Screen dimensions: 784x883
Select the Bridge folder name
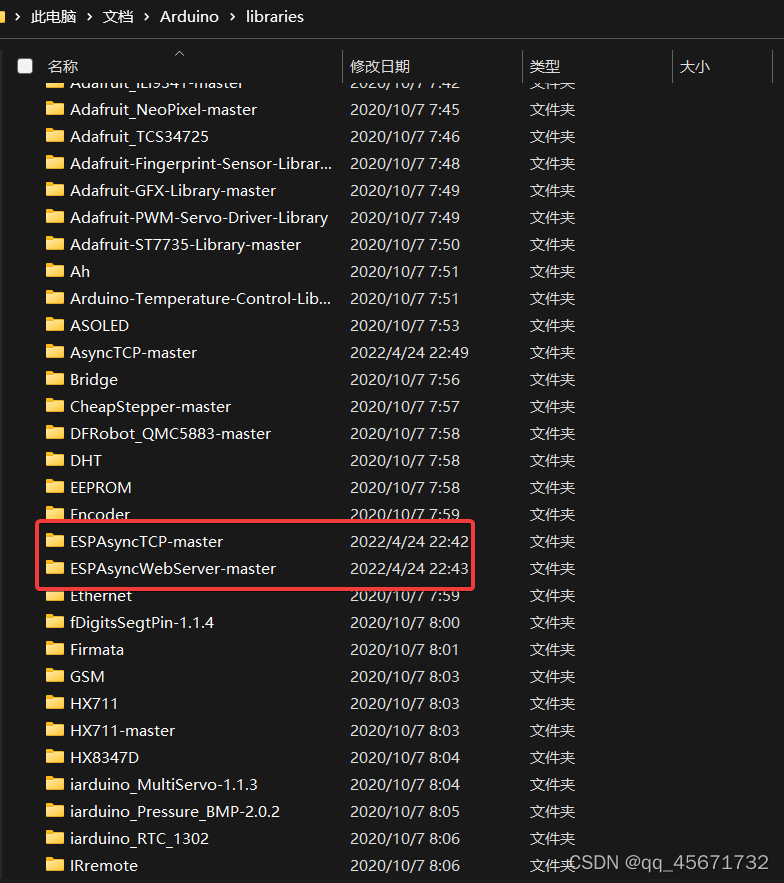(94, 380)
